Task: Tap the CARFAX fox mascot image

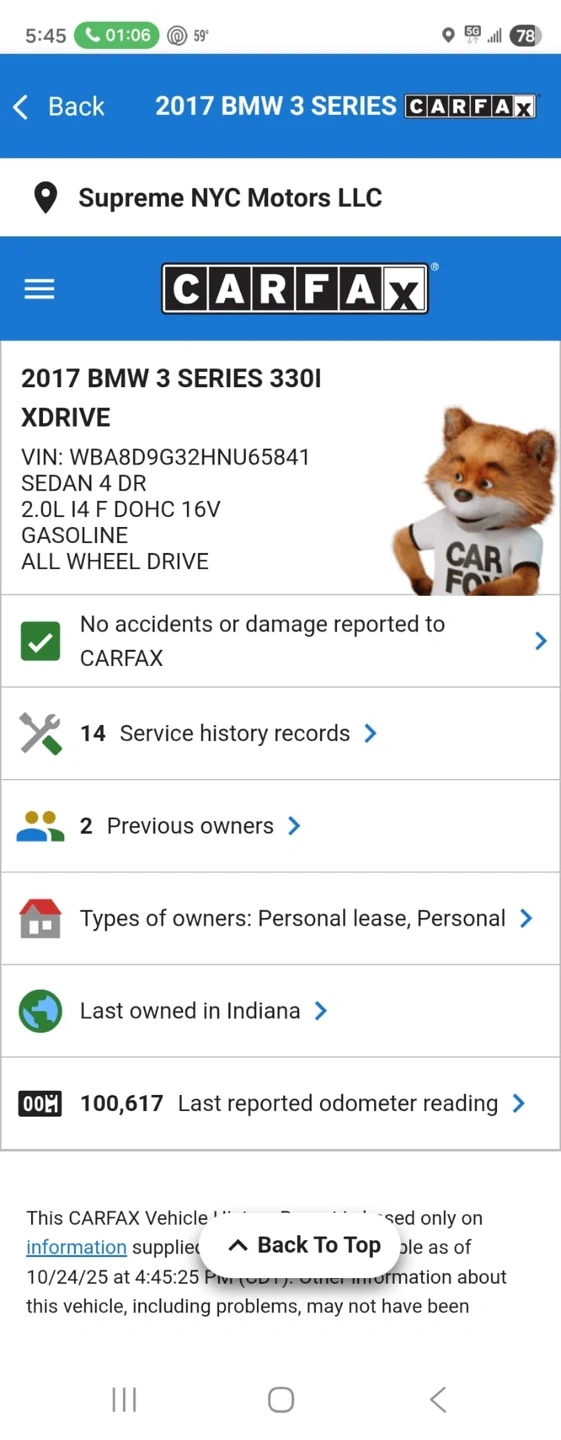Action: pos(474,500)
